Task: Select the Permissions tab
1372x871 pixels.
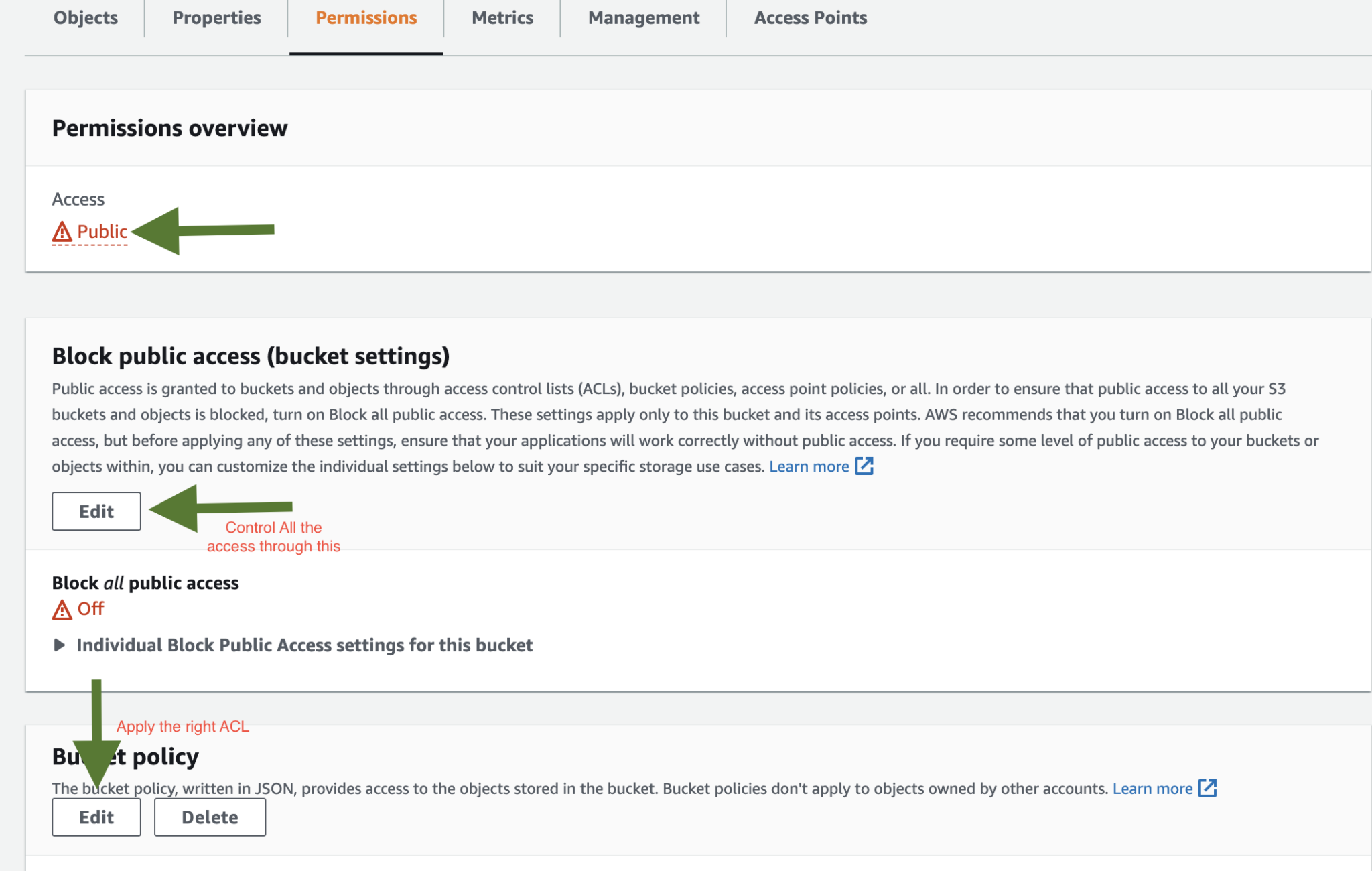Action: [366, 18]
